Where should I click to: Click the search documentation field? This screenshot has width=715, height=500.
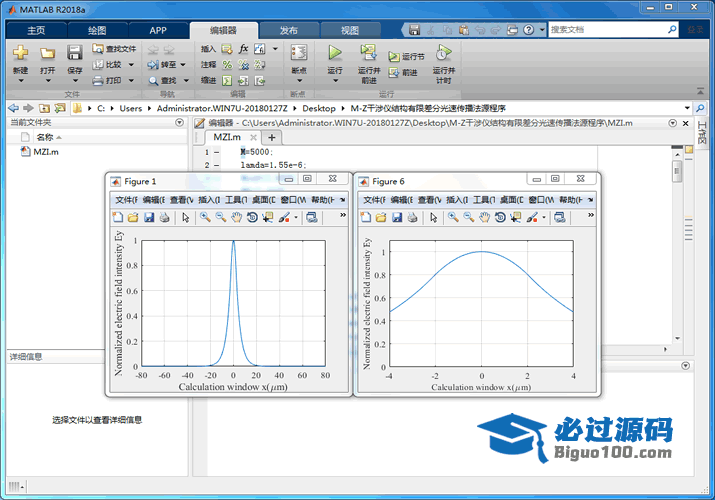[608, 30]
